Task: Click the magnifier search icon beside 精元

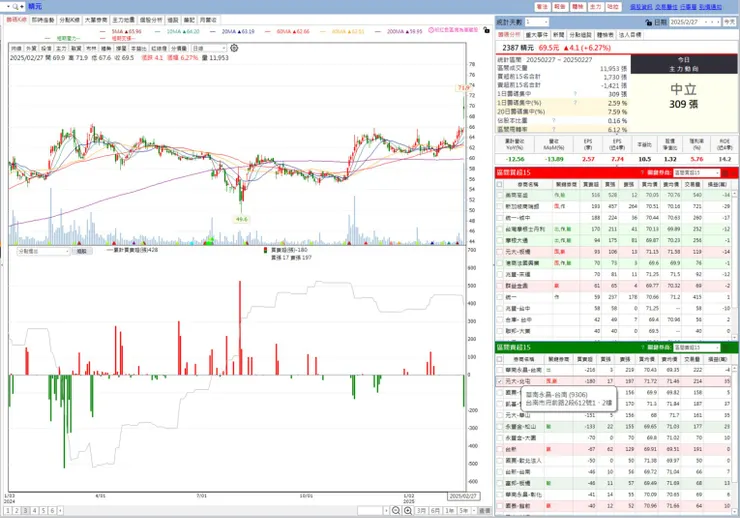Action: pos(16,7)
